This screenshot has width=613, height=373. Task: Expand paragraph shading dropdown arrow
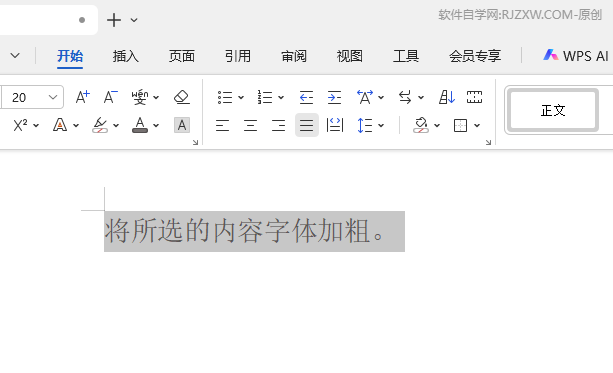click(437, 126)
